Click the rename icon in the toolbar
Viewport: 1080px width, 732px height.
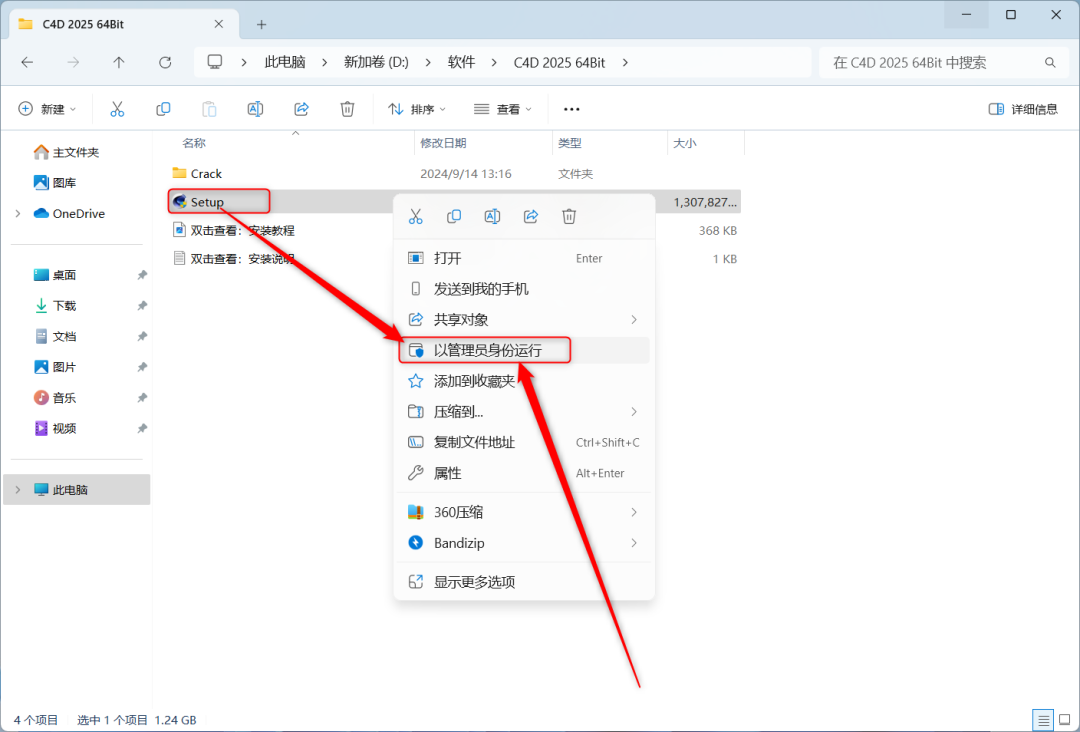255,109
